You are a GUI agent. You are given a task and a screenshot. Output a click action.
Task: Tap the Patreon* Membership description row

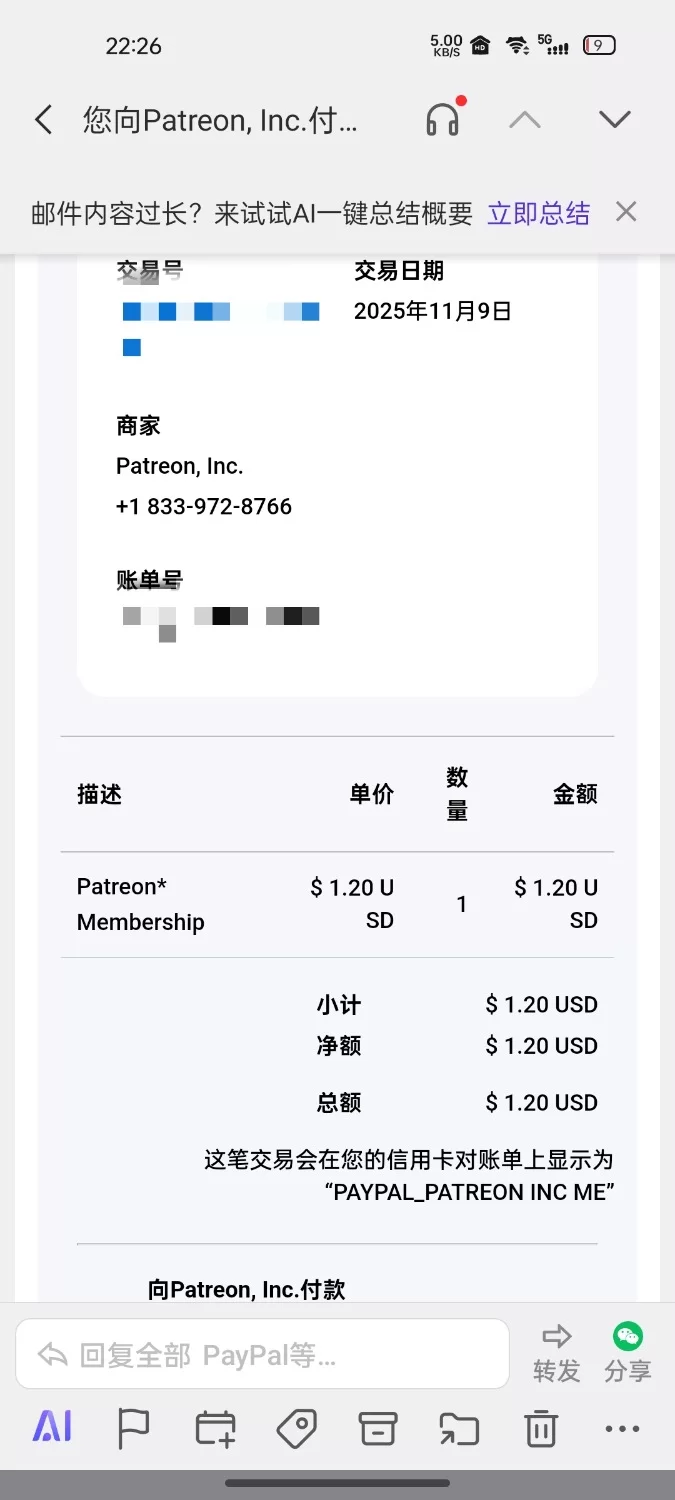[x=140, y=904]
